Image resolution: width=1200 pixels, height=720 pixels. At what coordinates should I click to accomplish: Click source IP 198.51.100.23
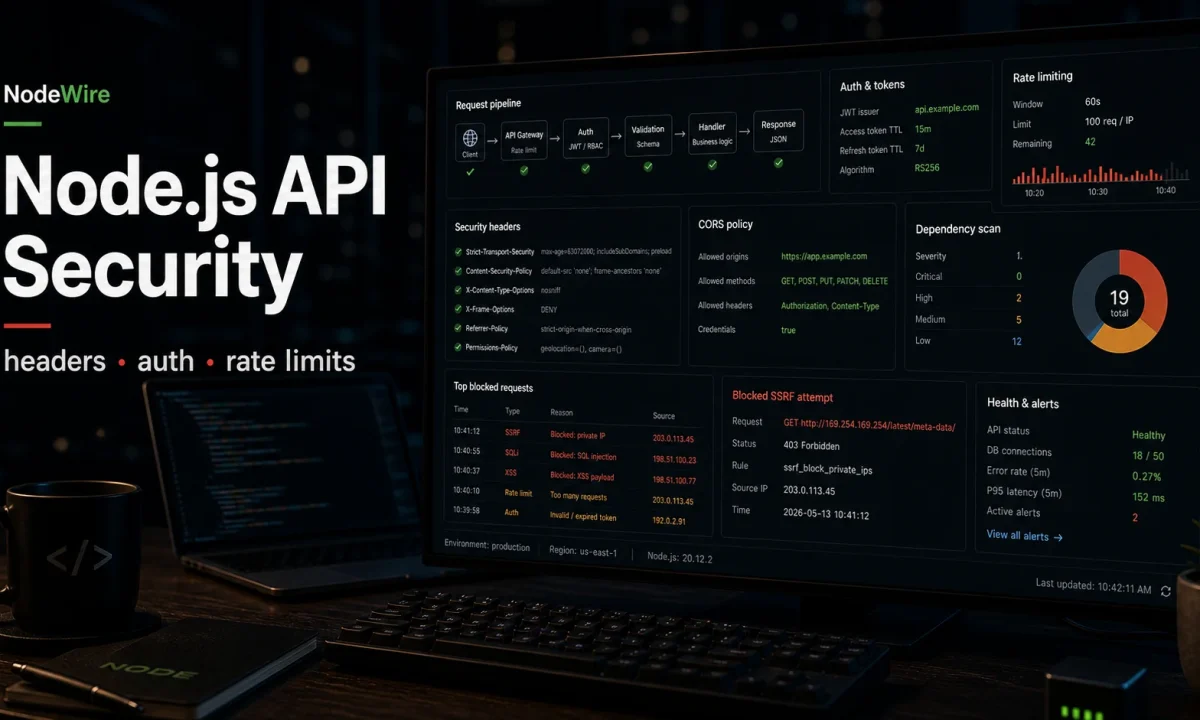(674, 460)
